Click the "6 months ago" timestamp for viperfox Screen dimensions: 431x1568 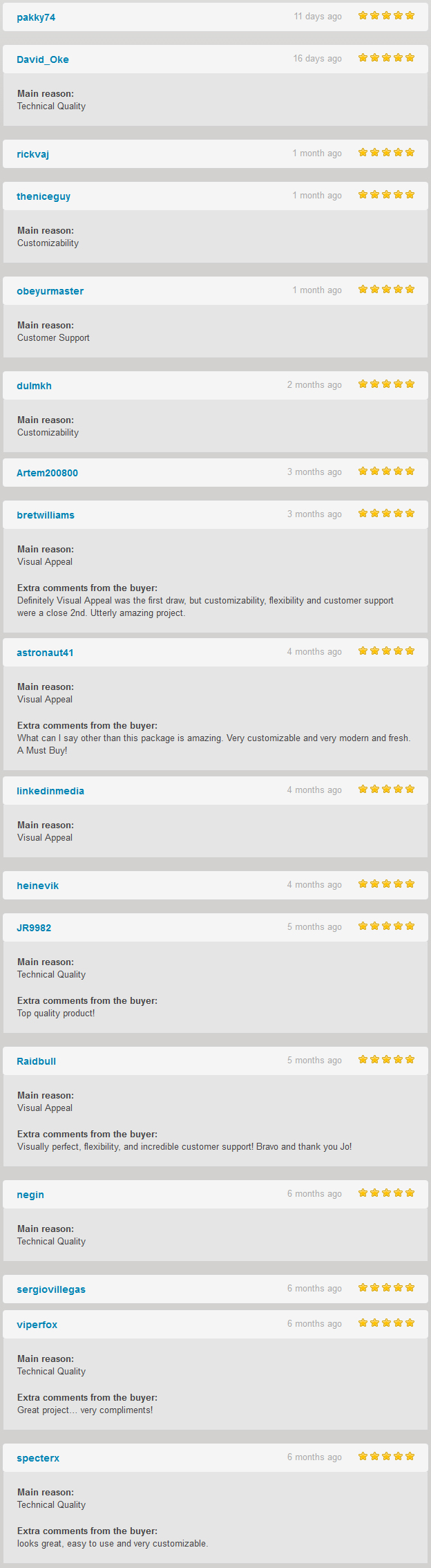point(314,1324)
